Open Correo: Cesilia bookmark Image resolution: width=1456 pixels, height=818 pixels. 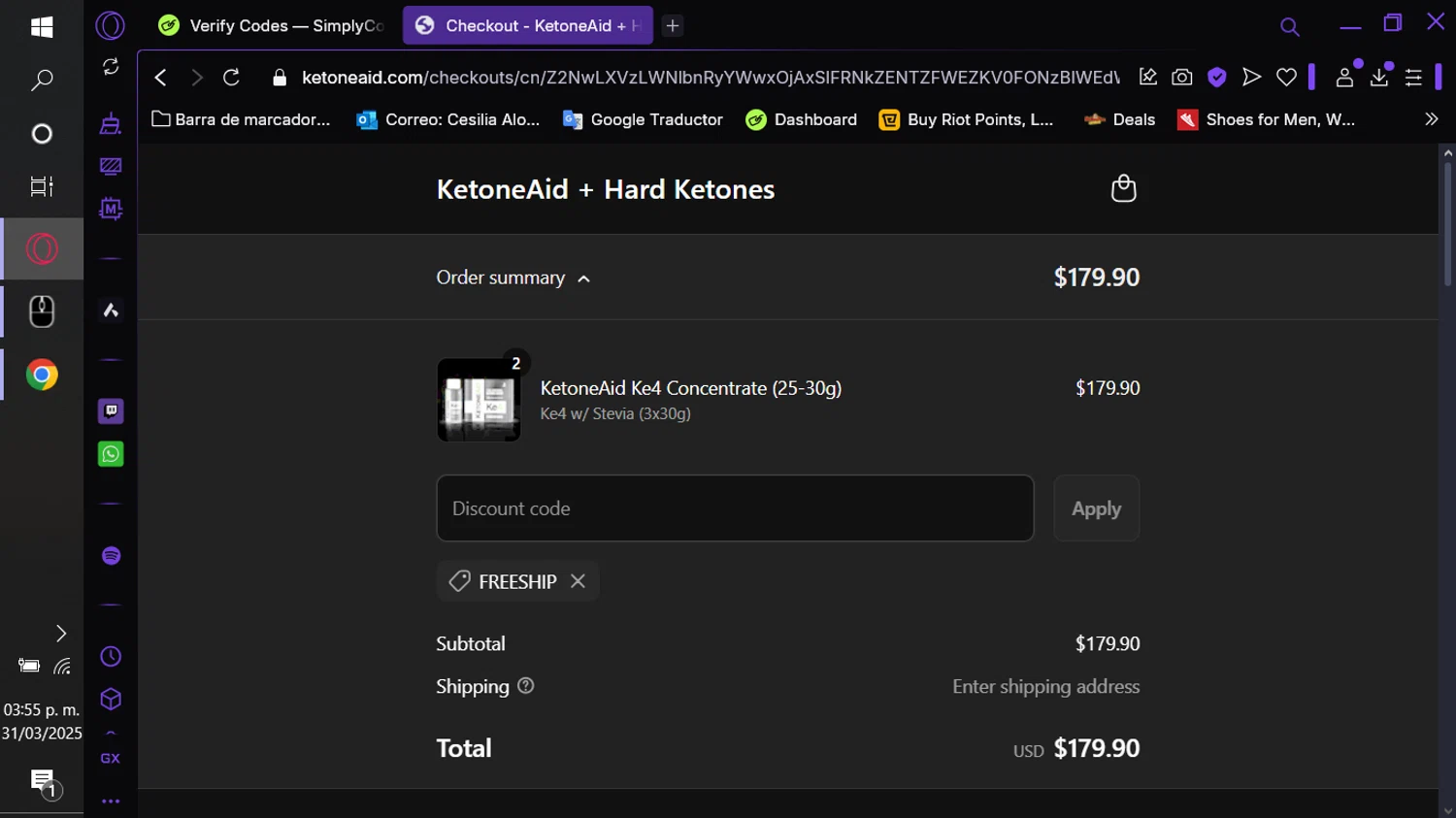(x=448, y=119)
